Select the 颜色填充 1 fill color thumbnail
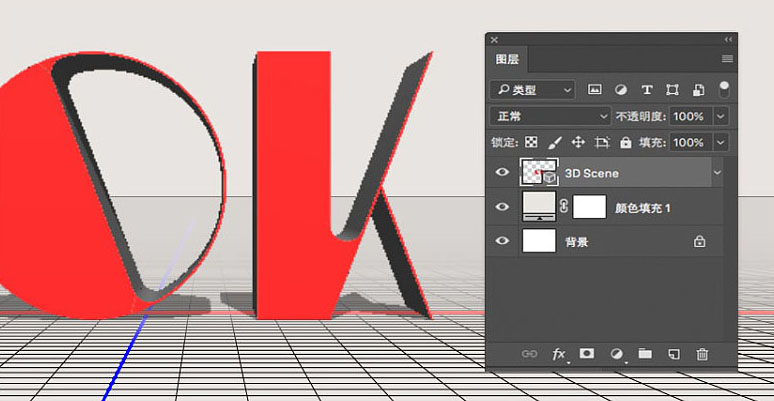The height and width of the screenshot is (401, 774). click(x=539, y=206)
